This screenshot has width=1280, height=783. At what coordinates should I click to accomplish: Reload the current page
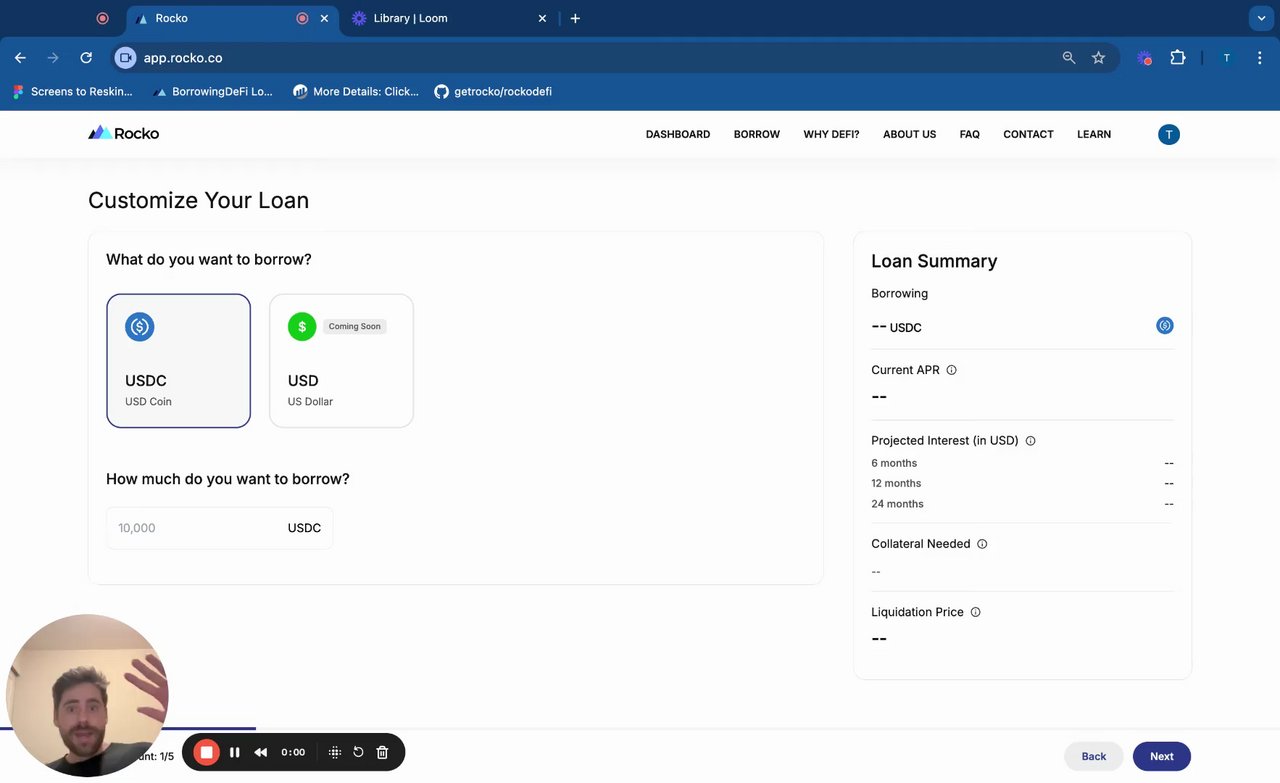[86, 58]
